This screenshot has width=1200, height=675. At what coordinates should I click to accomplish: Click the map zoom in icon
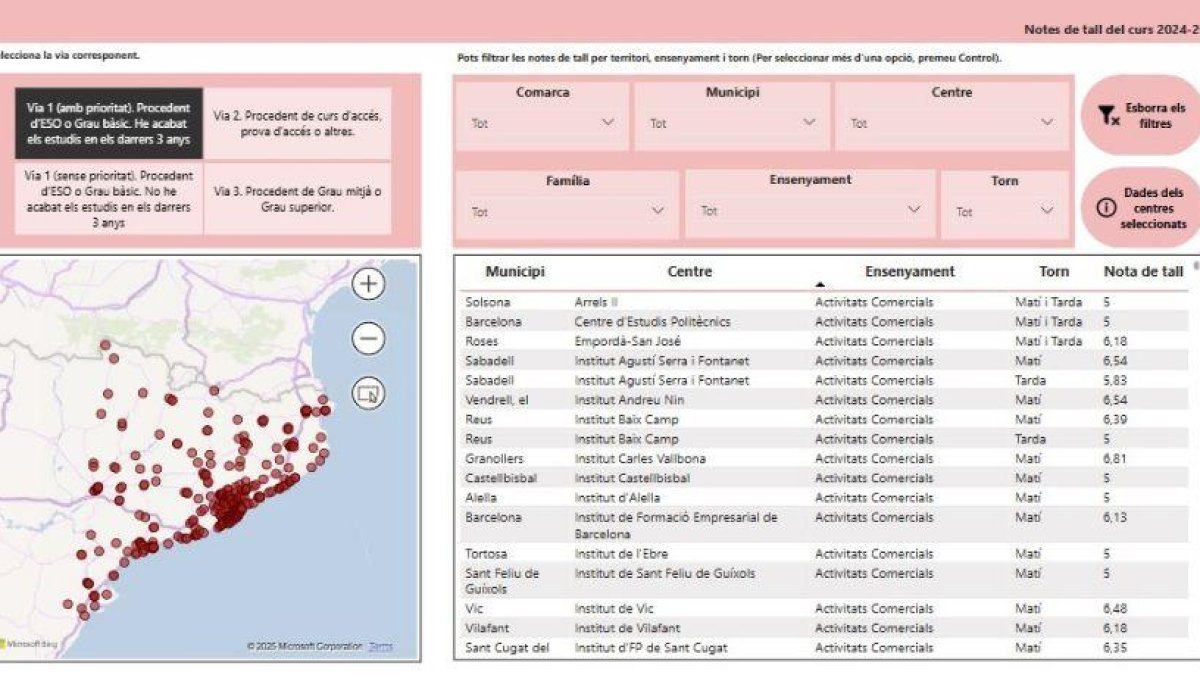368,283
